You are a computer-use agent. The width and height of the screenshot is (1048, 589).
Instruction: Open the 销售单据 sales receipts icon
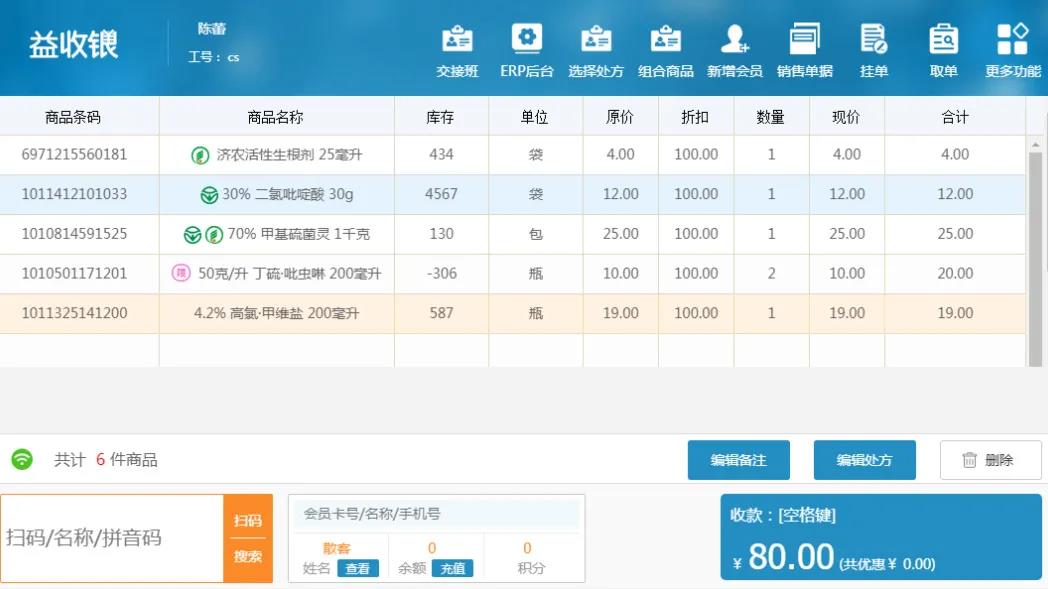tap(805, 51)
